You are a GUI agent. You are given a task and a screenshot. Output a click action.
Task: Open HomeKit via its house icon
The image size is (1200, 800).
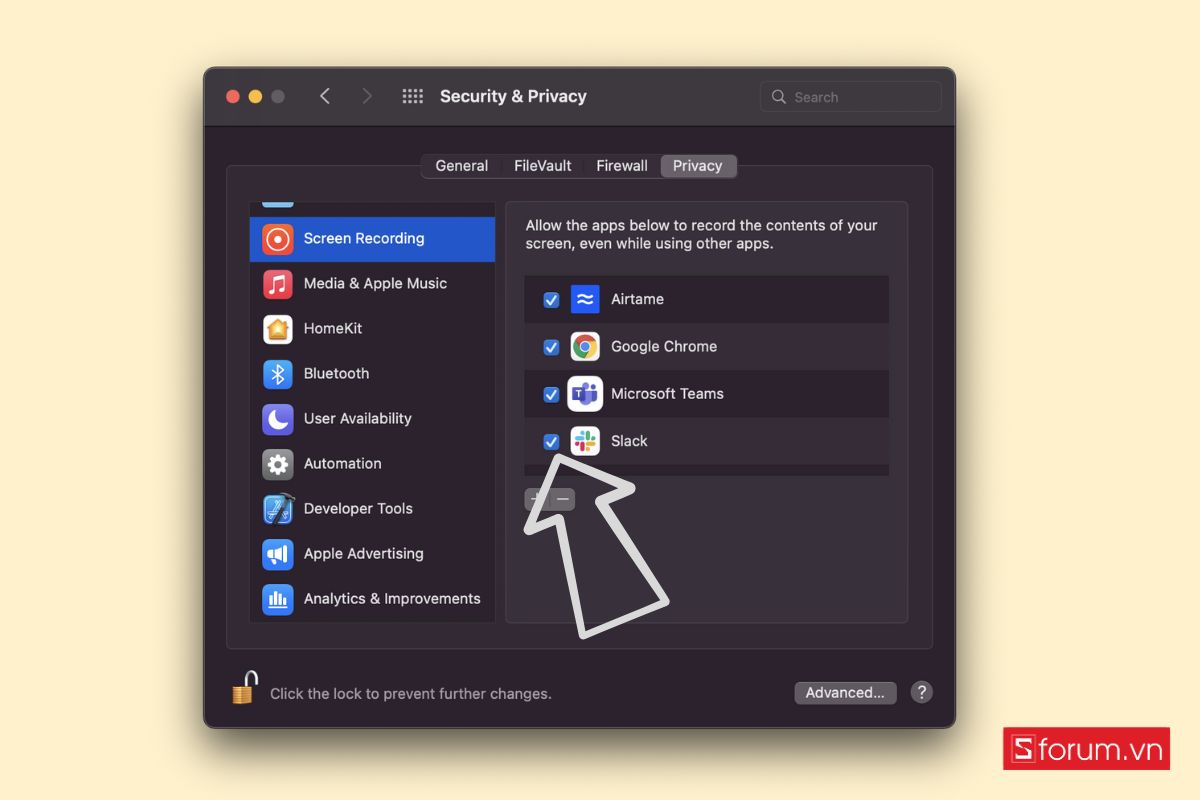[x=278, y=329]
